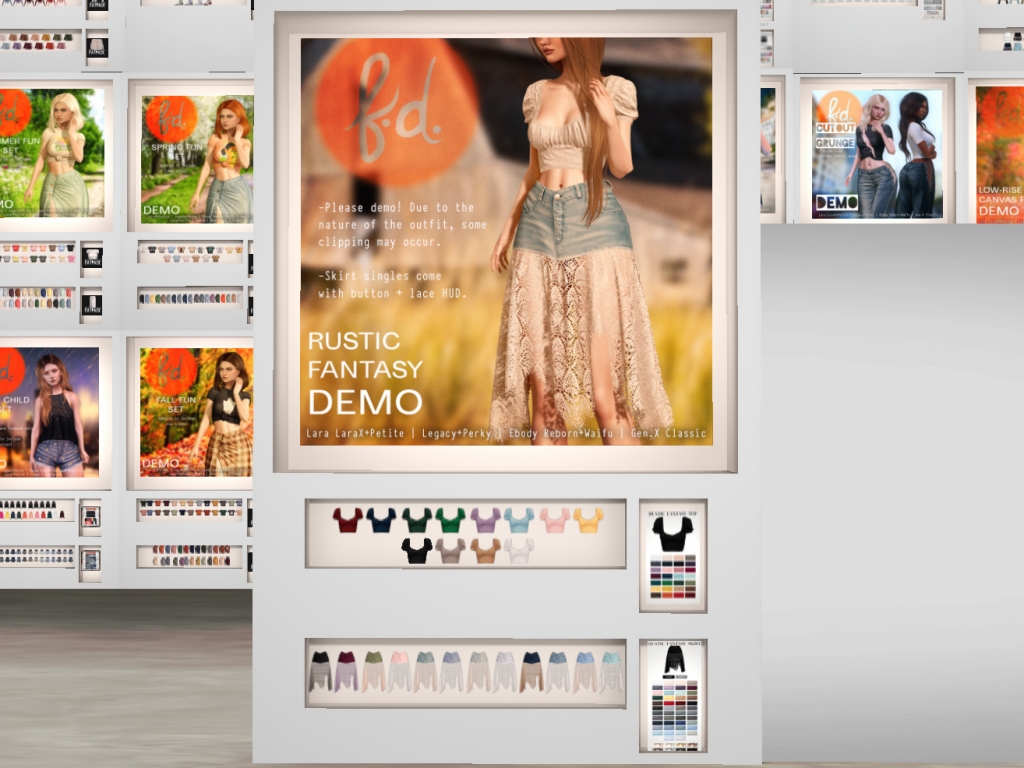Choose the skirt with olive green waistband
Screen dimensions: 1024x768
373,671
